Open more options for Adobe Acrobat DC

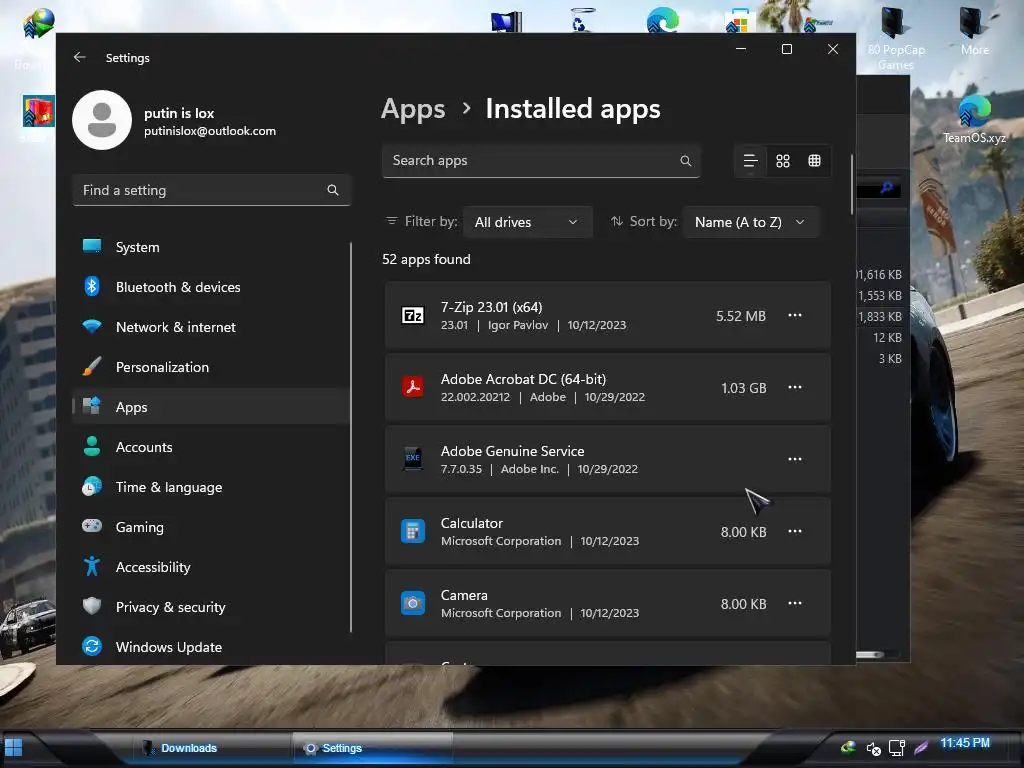pos(795,387)
